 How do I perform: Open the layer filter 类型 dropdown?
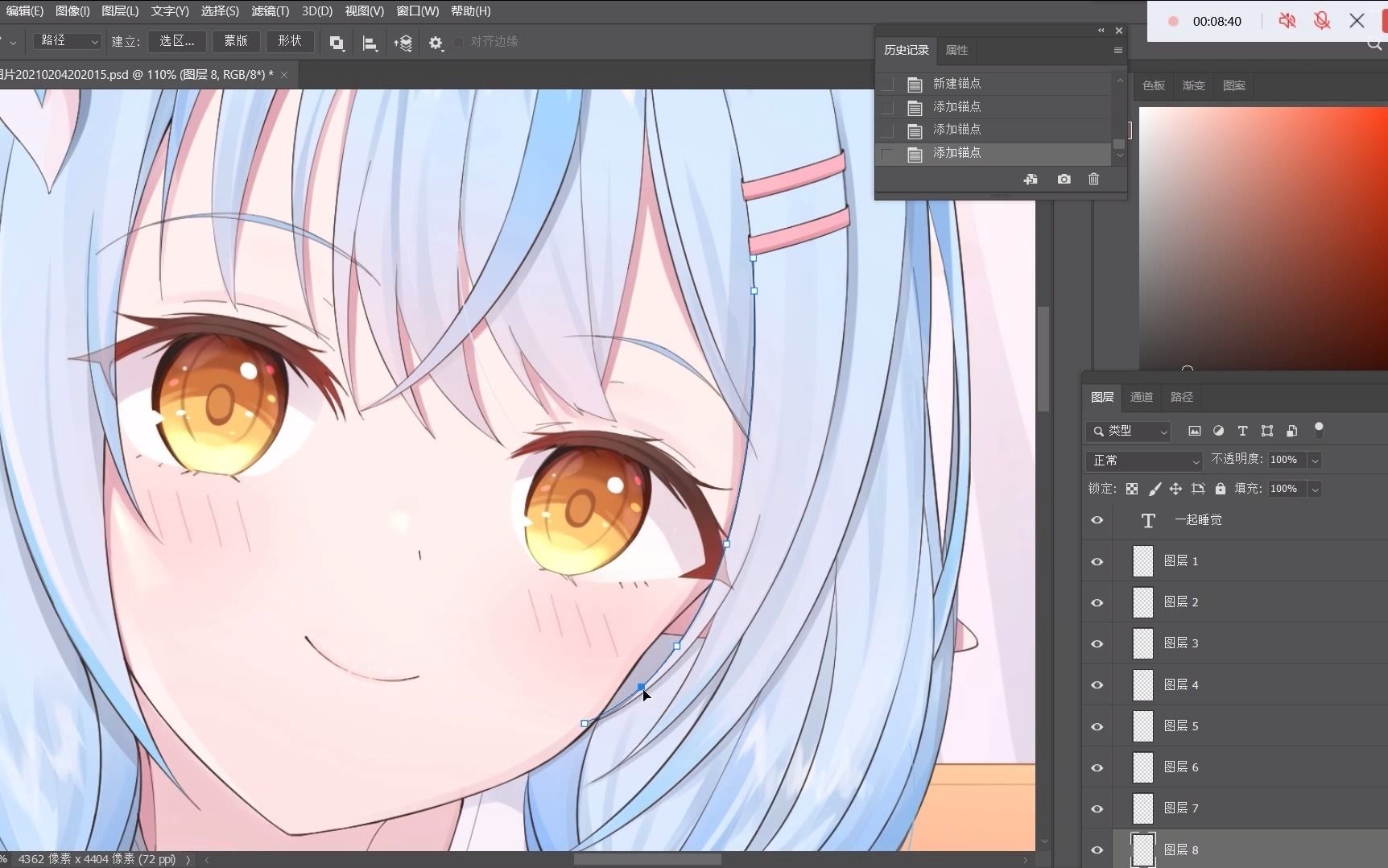pos(1128,432)
